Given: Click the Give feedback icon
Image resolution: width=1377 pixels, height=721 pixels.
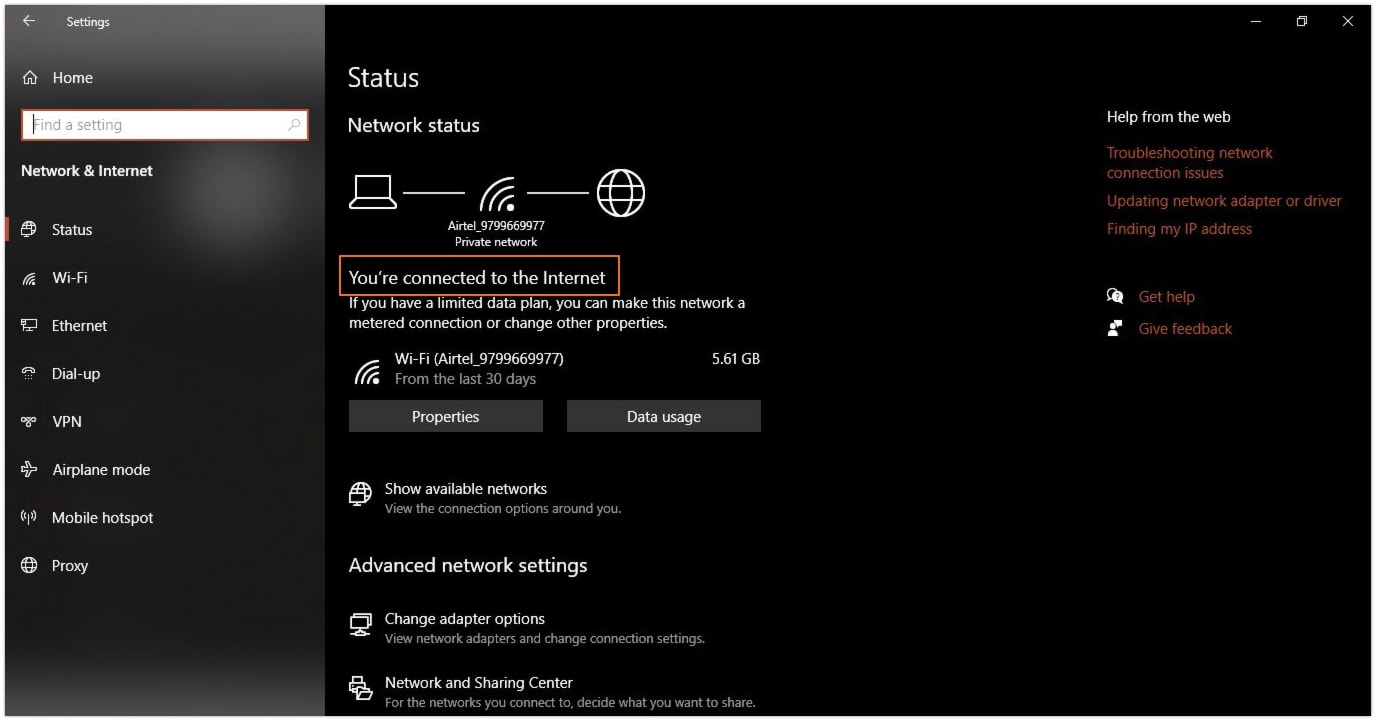Looking at the screenshot, I should (x=1115, y=328).
